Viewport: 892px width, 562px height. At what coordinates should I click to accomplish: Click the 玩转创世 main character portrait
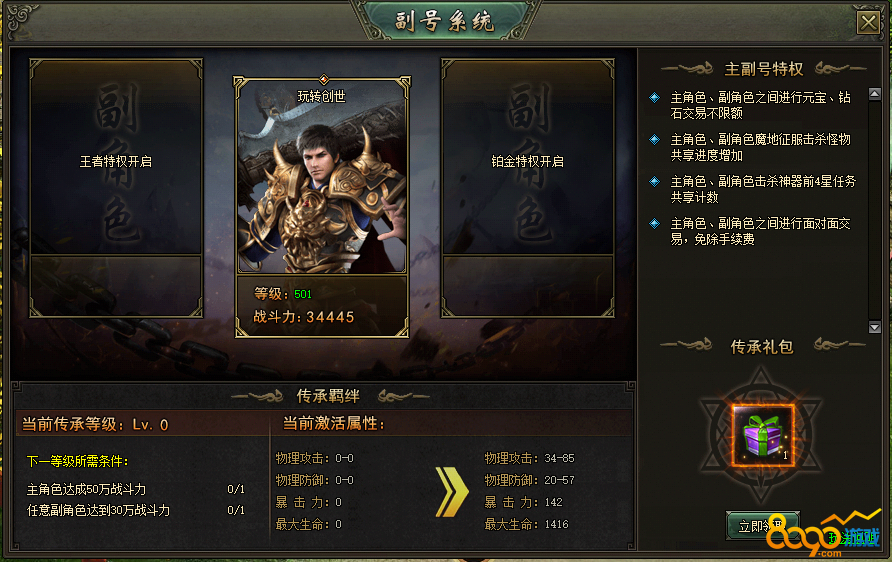click(322, 176)
